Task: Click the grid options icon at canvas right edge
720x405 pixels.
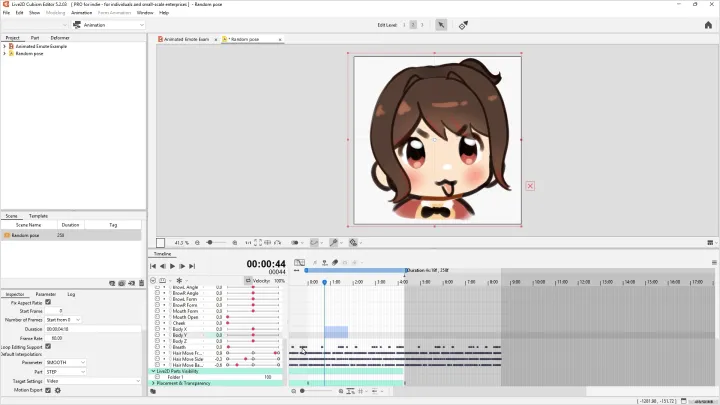Action: coord(710,242)
